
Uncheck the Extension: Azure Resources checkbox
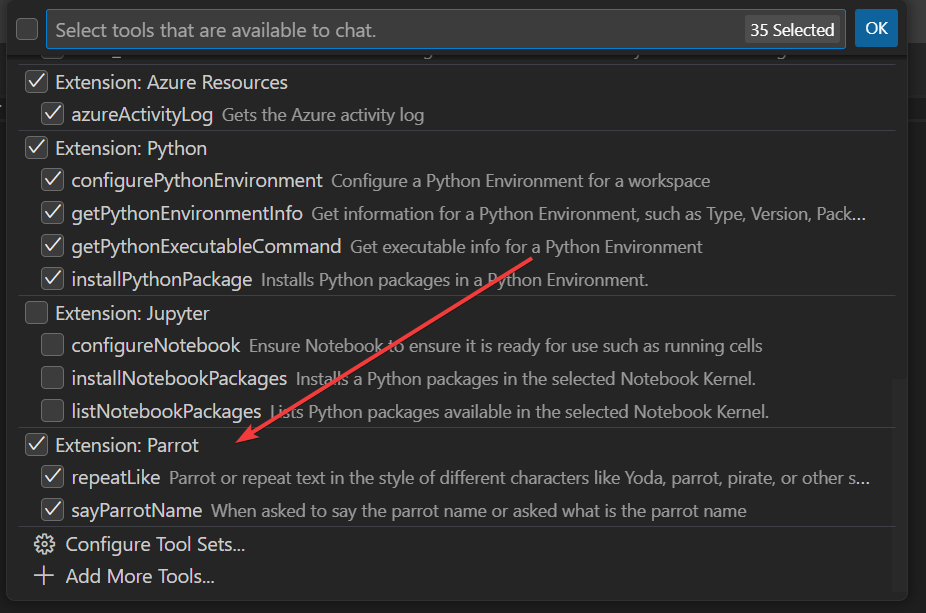coord(36,81)
